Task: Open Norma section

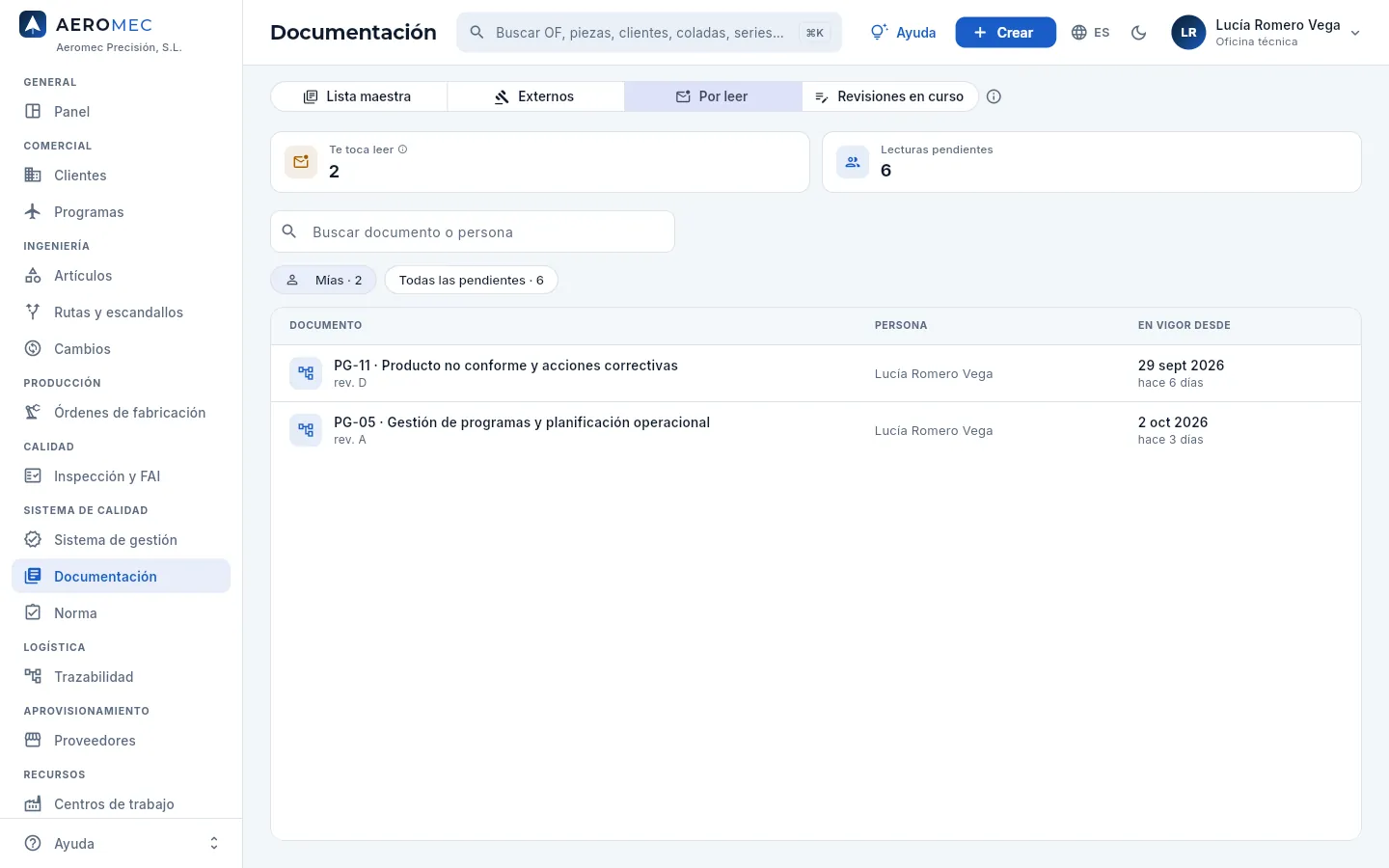Action: 121,613
